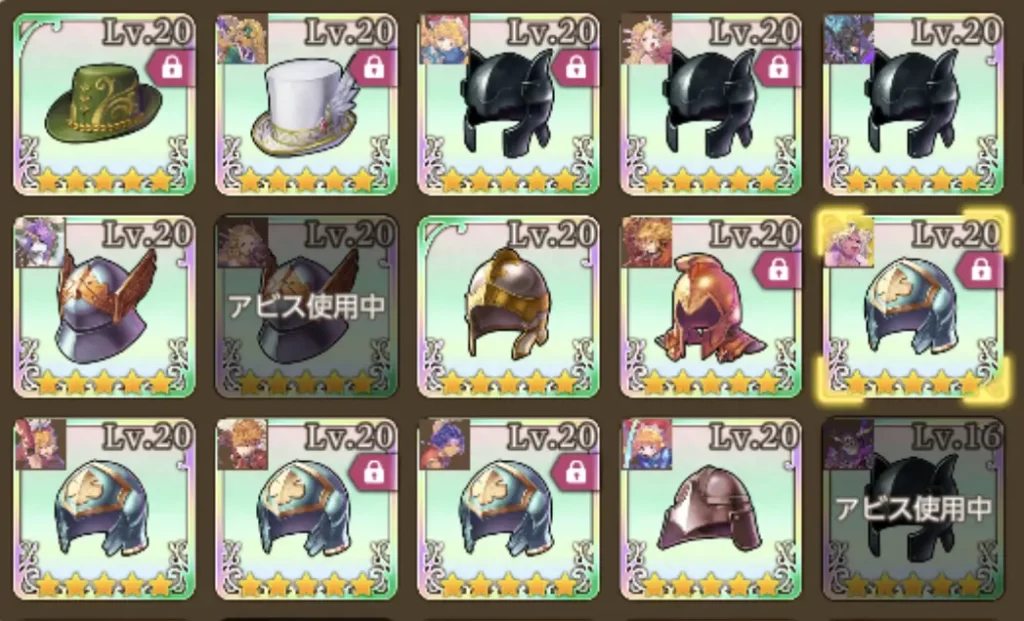Choose the first black horned helmet in top row
This screenshot has width=1024, height=621.
click(x=508, y=104)
